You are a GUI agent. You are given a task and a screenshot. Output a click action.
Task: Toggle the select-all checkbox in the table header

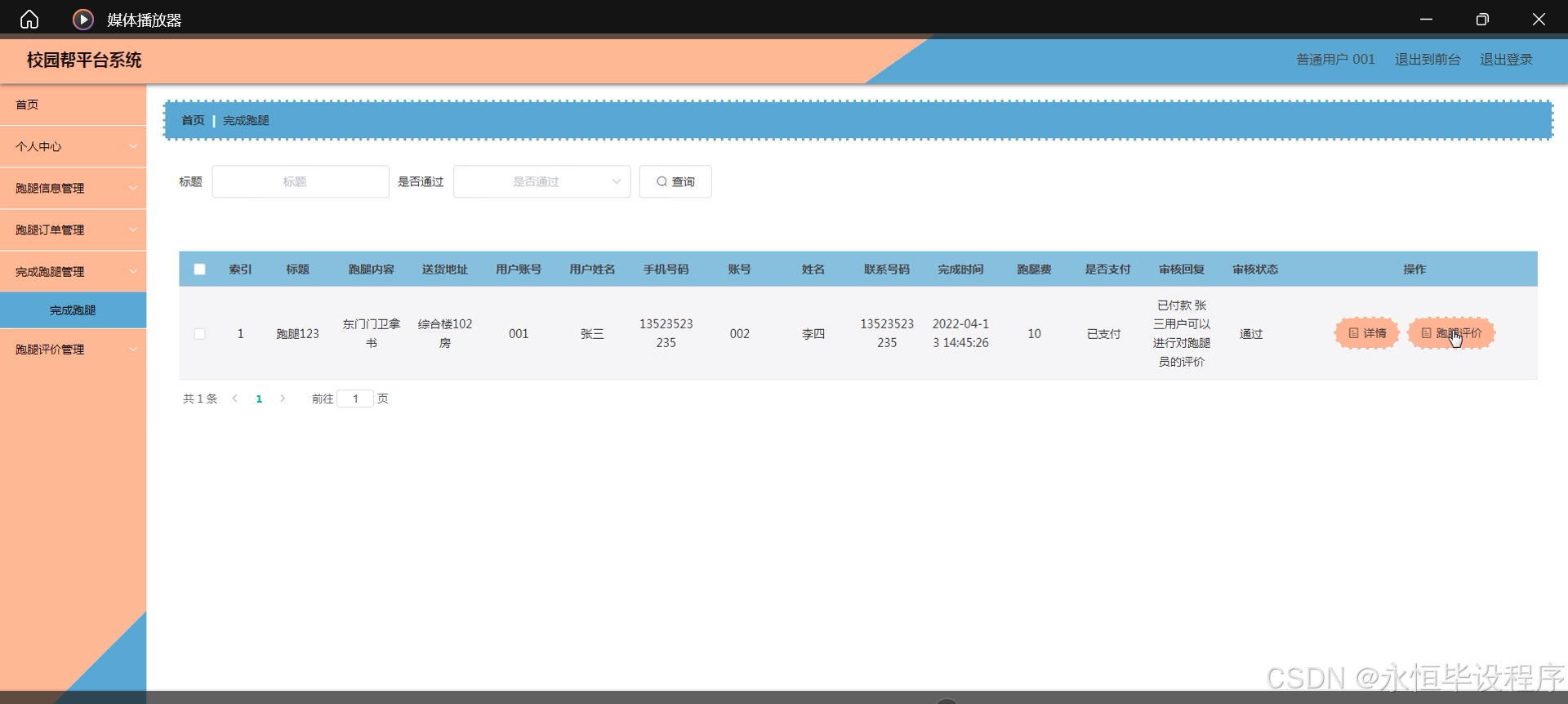tap(199, 270)
